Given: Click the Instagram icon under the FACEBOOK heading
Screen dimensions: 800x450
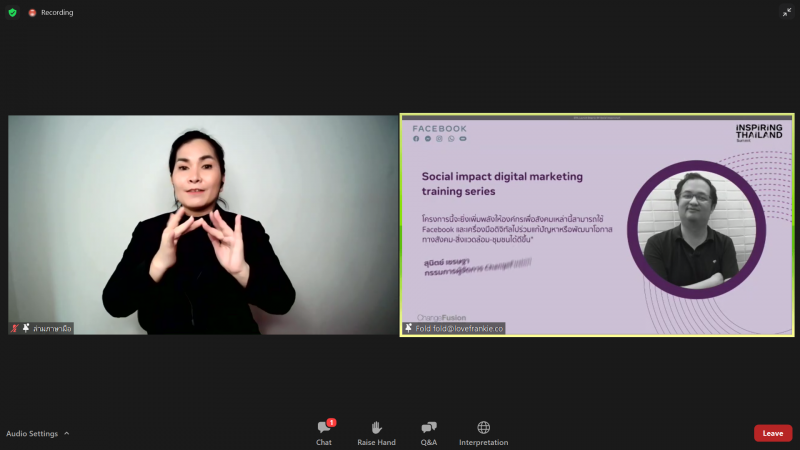Looking at the screenshot, I should 439,139.
